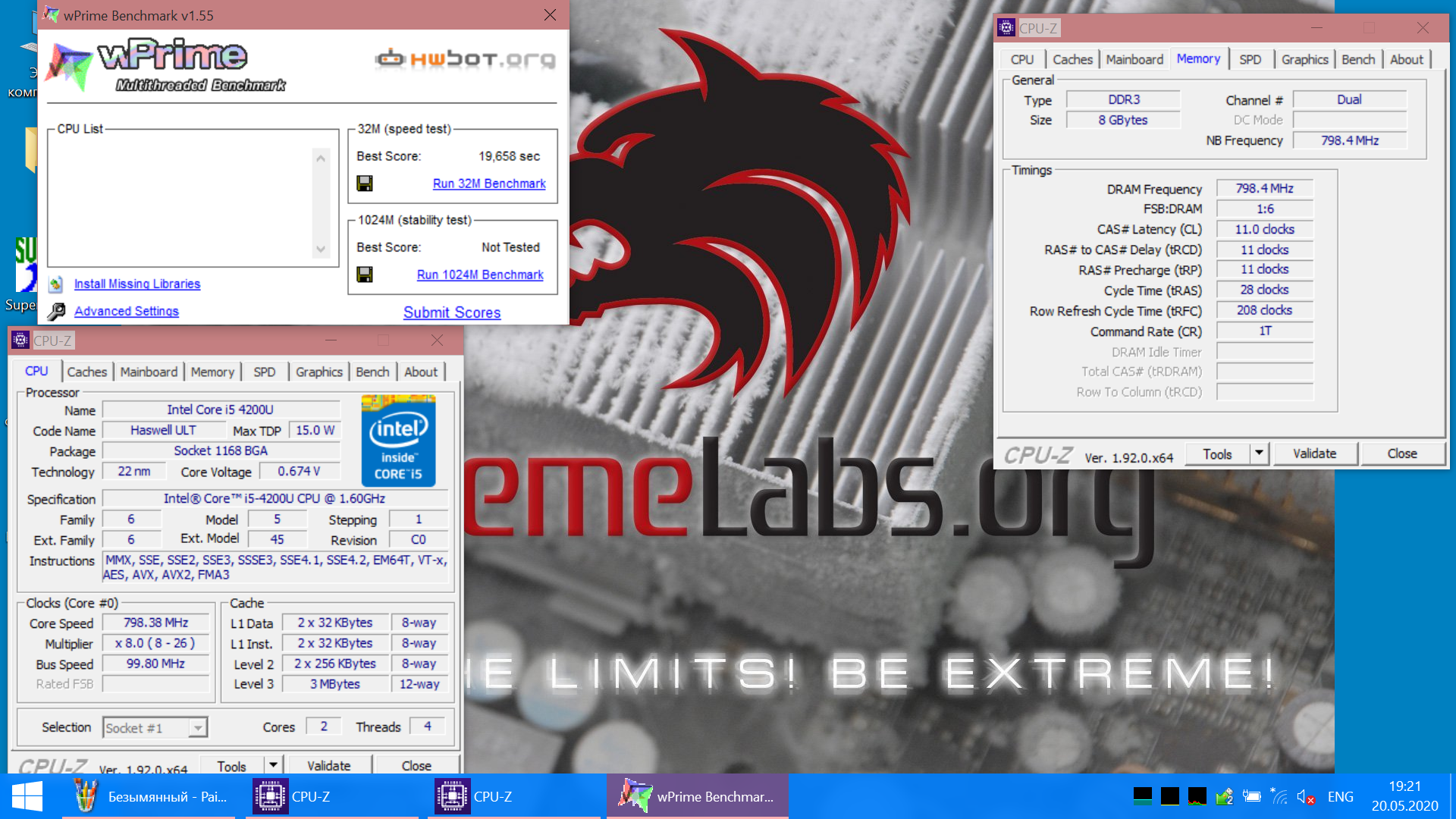Switch to the Mainboard tab in the lower CPU-Z window
The width and height of the screenshot is (1456, 819).
click(149, 372)
